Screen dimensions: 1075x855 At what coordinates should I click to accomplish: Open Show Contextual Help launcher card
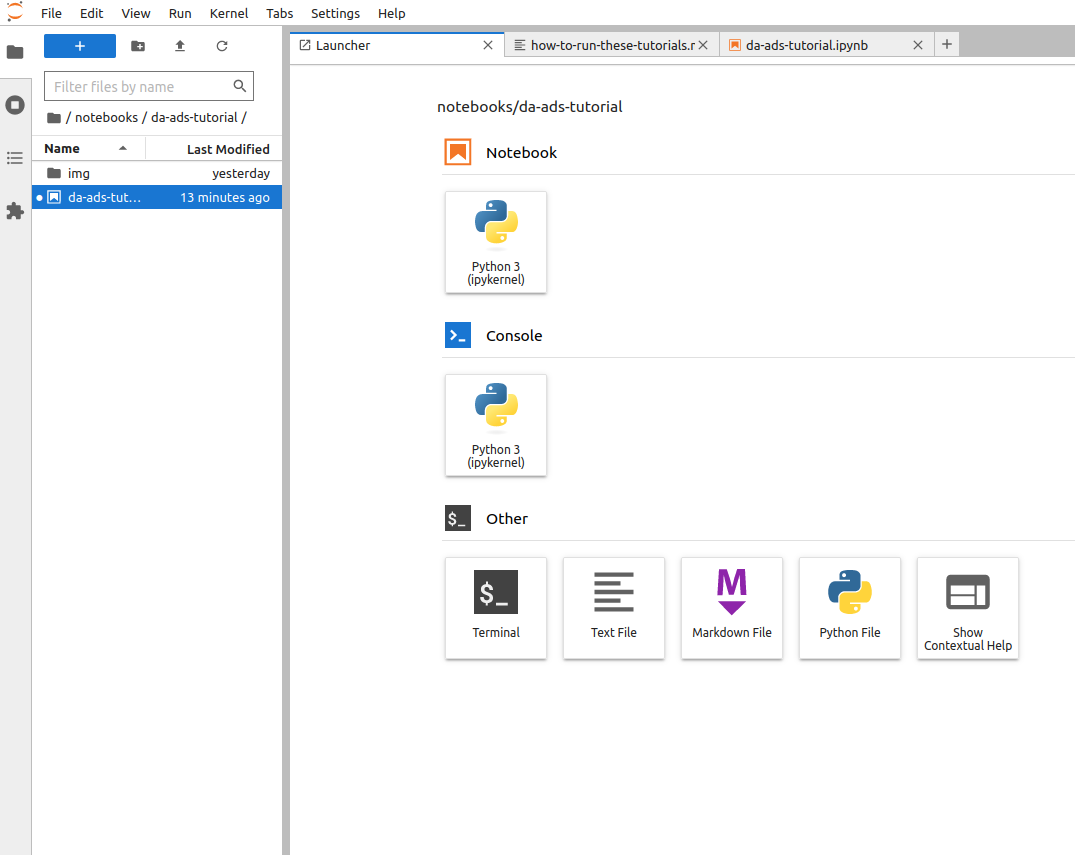tap(967, 608)
